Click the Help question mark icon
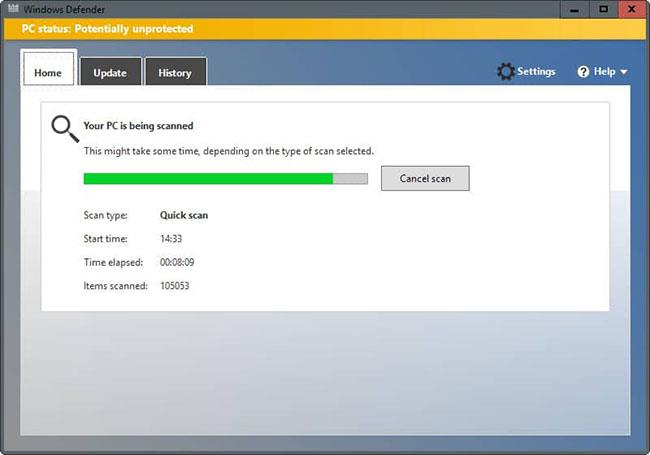Image resolution: width=650 pixels, height=455 pixels. 583,72
